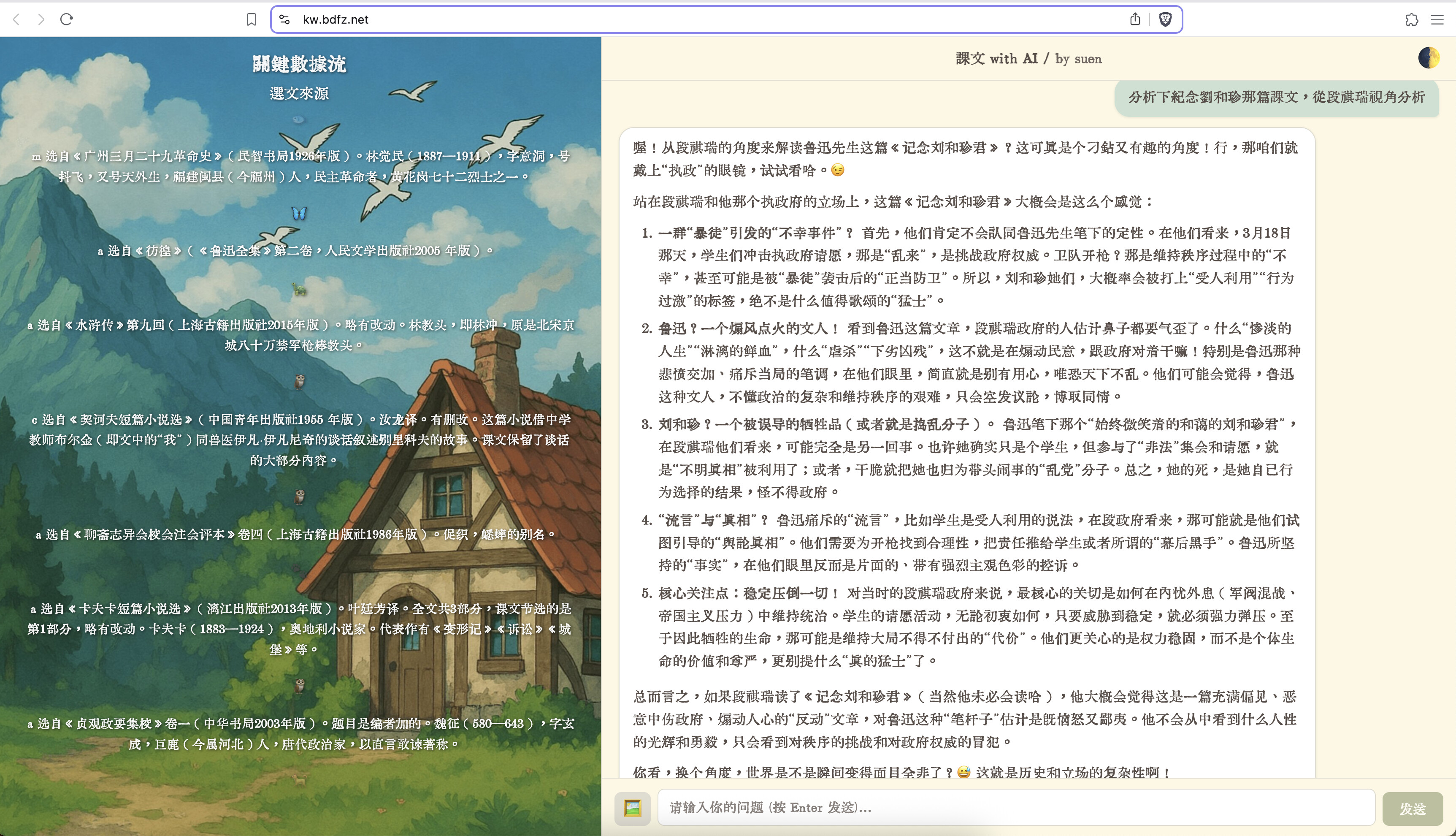Screen dimensions: 1456x836
Task: Go back to previous page
Action: (16, 19)
